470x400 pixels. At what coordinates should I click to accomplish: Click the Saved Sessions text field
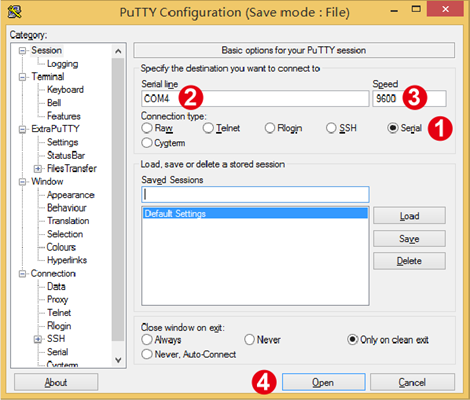click(x=255, y=195)
